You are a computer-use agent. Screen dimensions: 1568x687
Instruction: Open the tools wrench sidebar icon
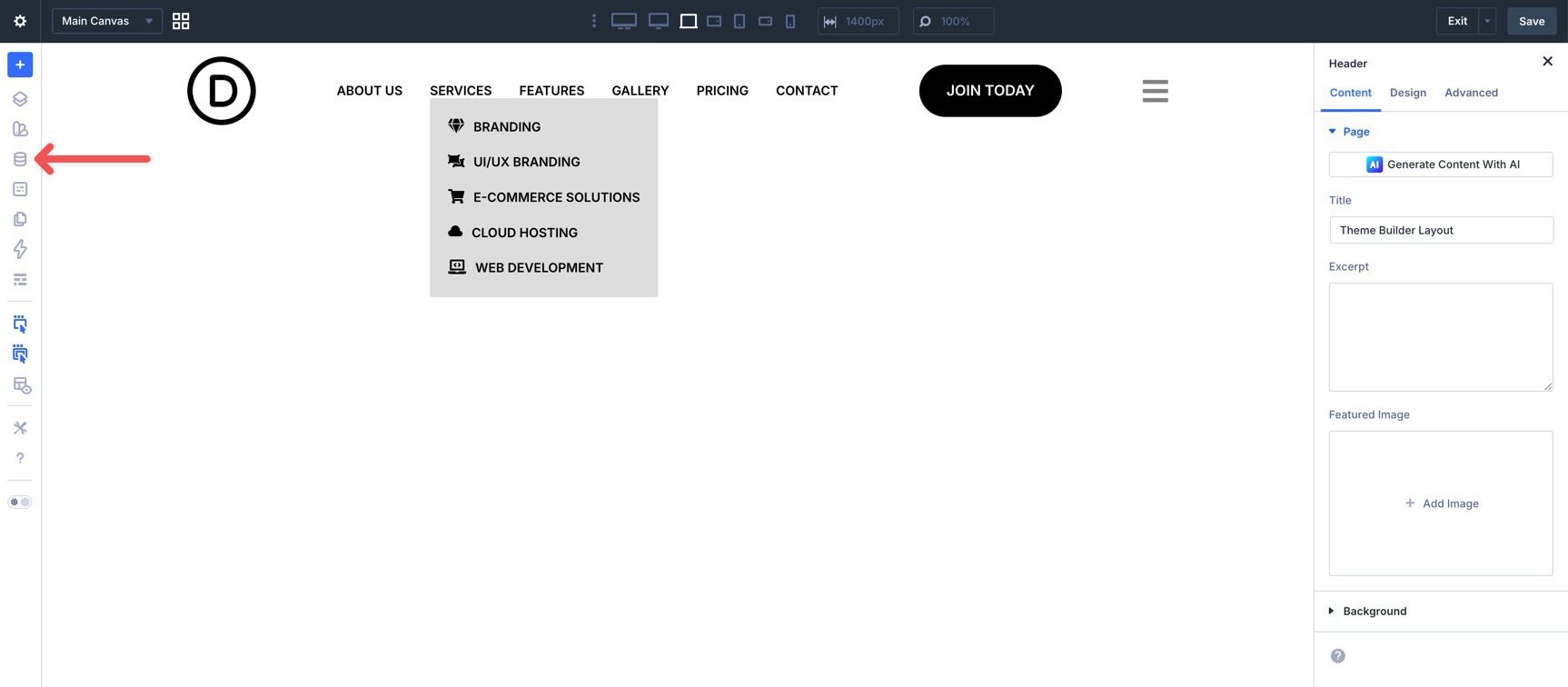(x=20, y=428)
